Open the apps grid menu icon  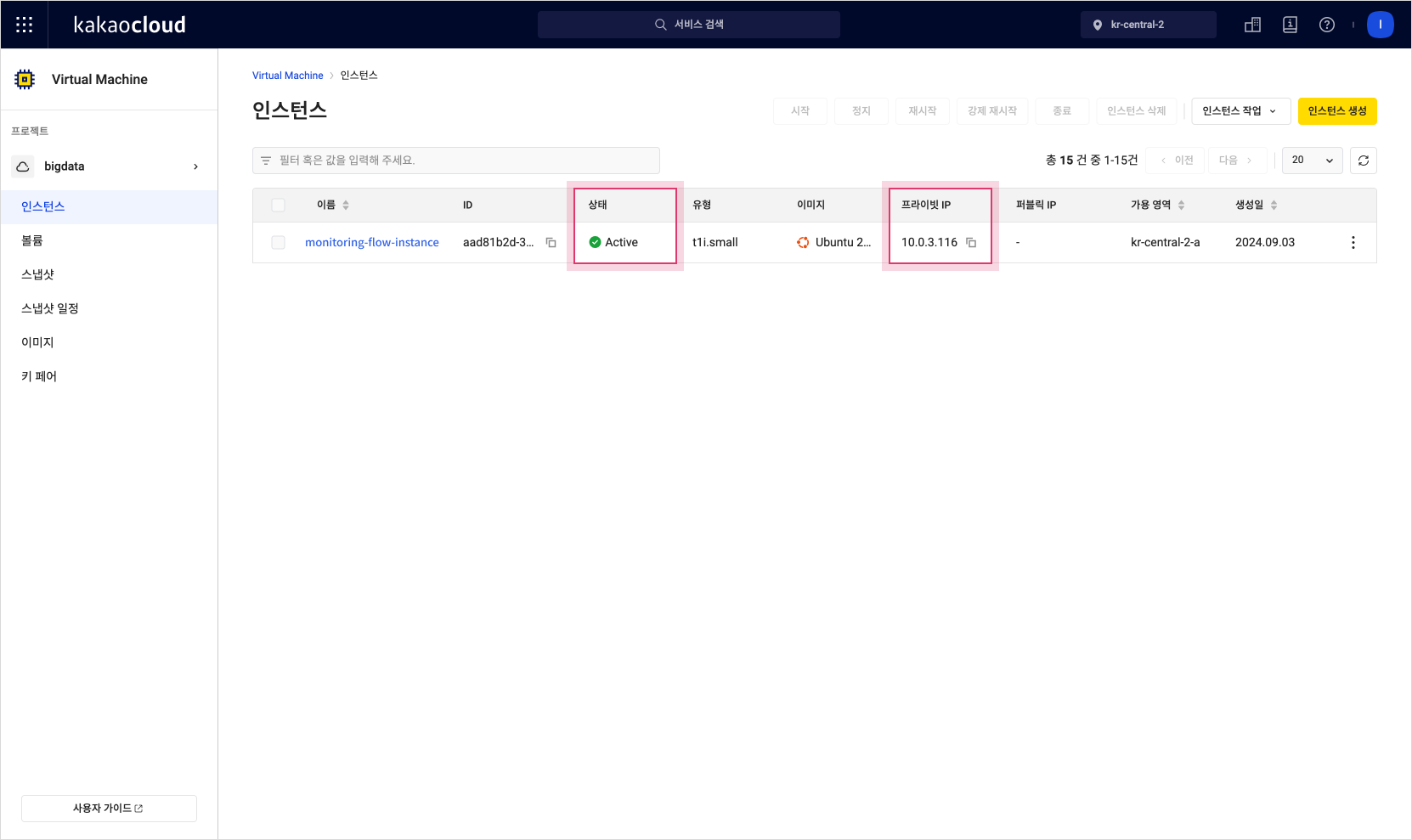(x=25, y=25)
